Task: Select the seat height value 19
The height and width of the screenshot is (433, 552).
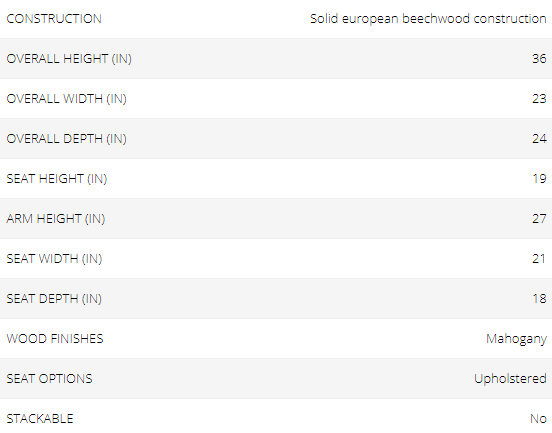Action: 539,178
